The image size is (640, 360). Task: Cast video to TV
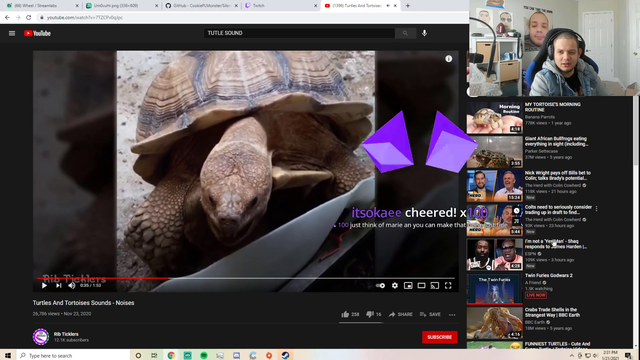click(435, 285)
